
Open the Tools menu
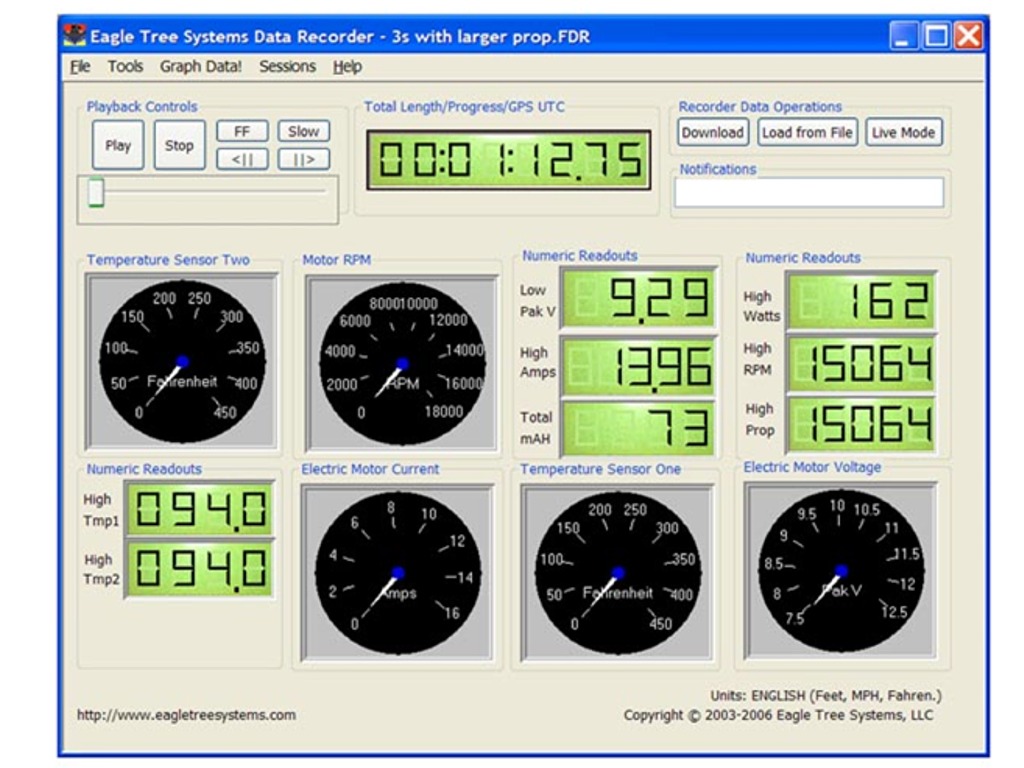coord(125,67)
